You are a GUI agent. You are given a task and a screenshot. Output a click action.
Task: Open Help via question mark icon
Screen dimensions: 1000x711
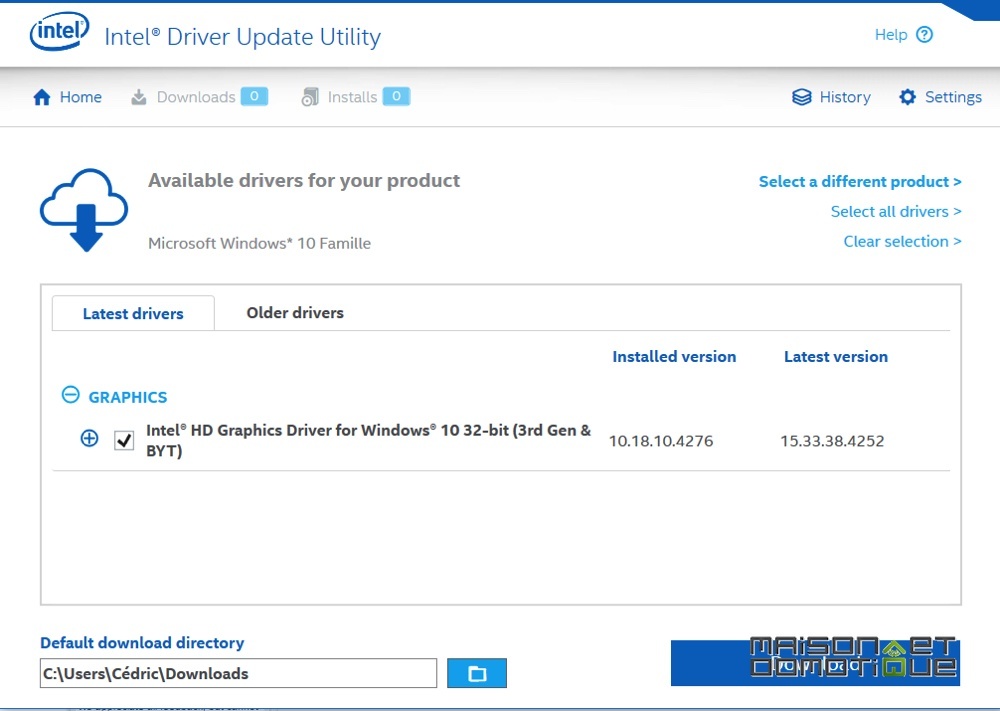(x=924, y=34)
